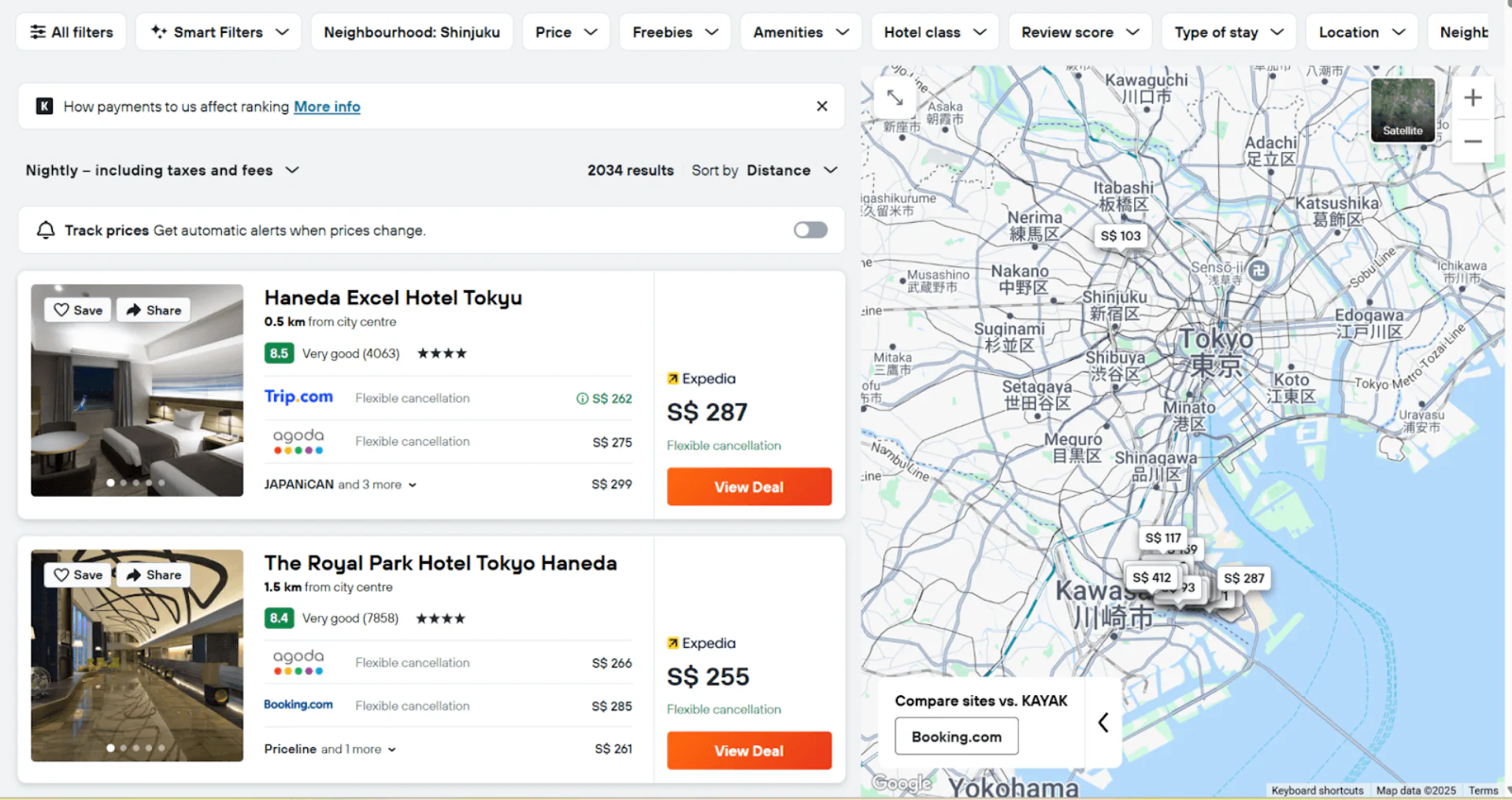The height and width of the screenshot is (800, 1512).
Task: Open the More info link
Action: 327,106
